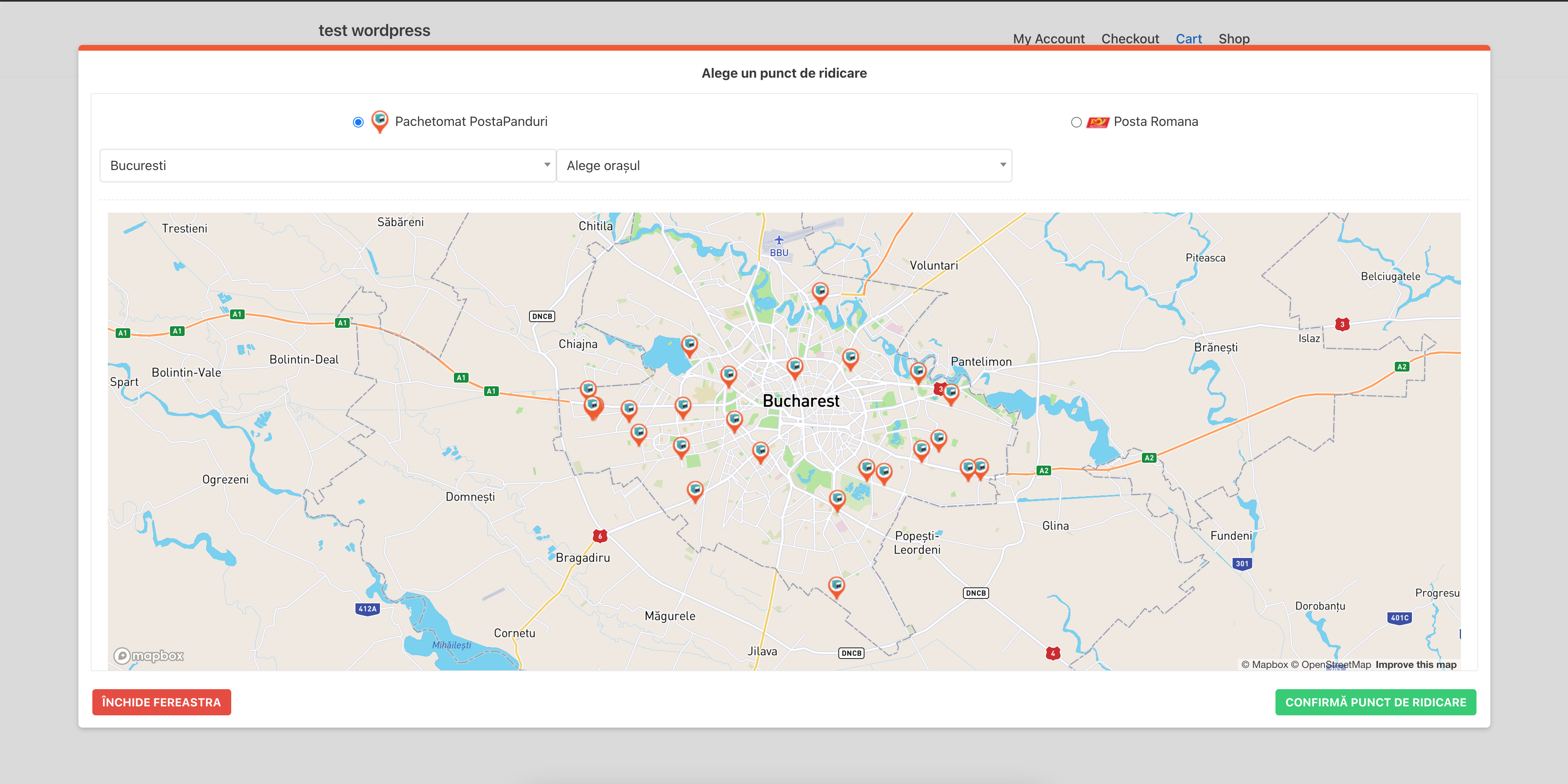This screenshot has height=784, width=1568.
Task: Go to the Checkout menu link
Action: click(1130, 38)
